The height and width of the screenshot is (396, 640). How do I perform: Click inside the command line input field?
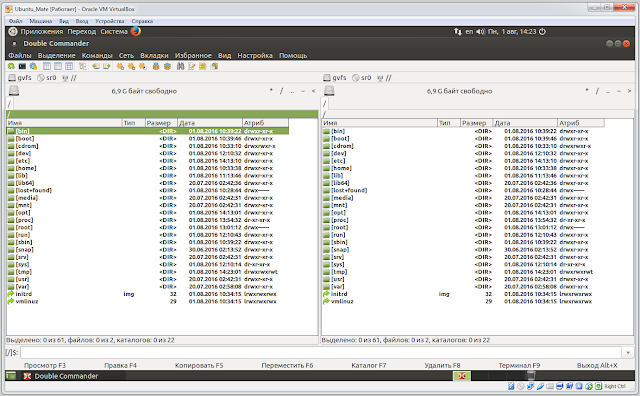coord(322,352)
